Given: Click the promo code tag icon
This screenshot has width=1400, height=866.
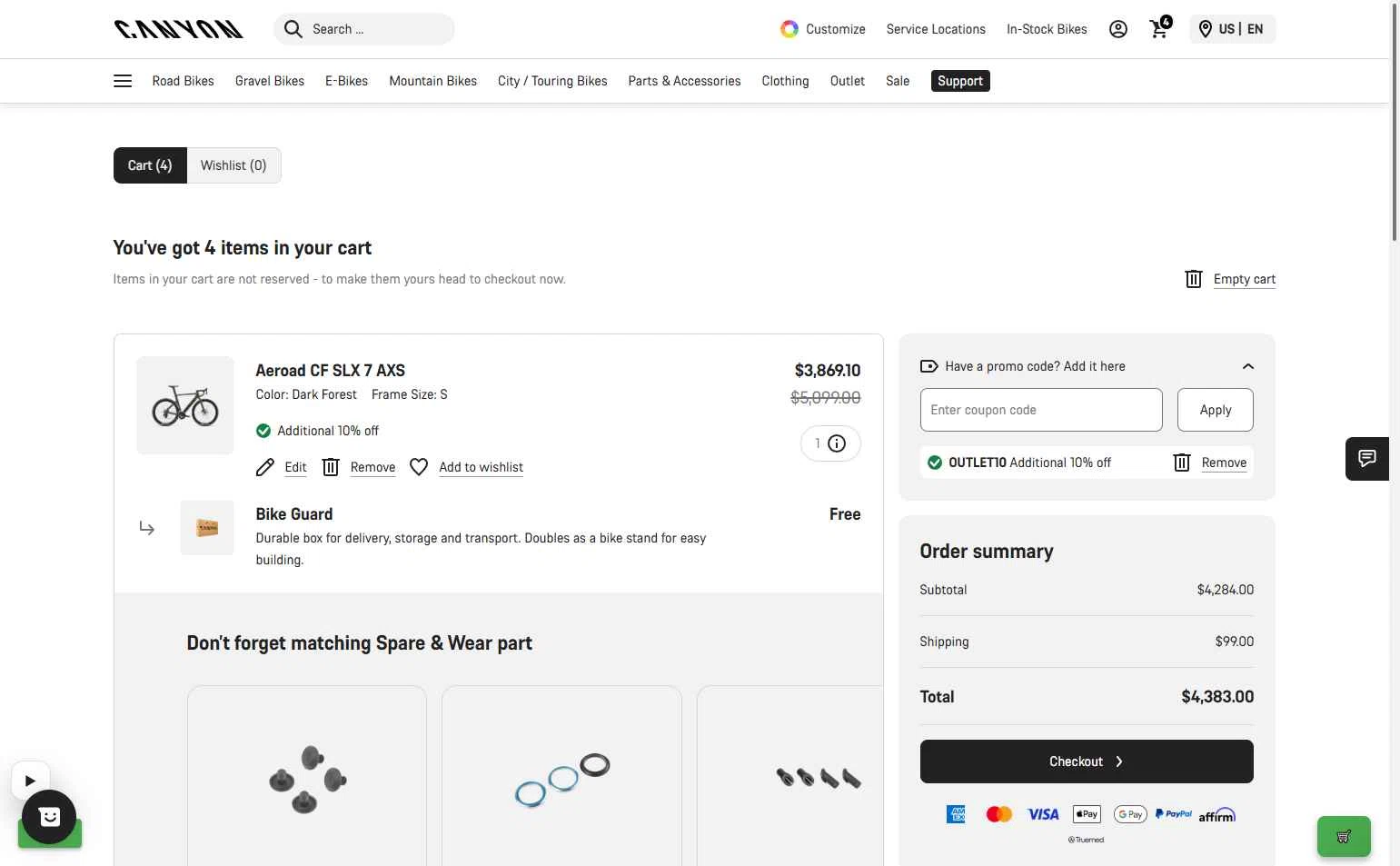Looking at the screenshot, I should (928, 366).
